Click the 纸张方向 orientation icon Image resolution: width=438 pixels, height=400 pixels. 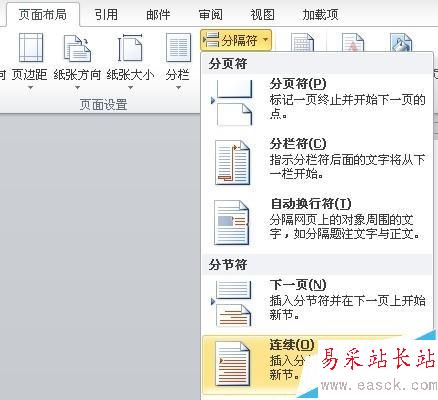[77, 49]
